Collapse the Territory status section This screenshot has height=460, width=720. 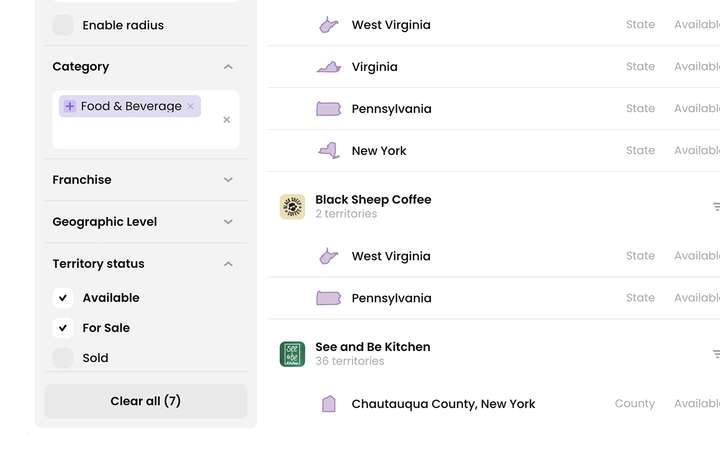228,264
